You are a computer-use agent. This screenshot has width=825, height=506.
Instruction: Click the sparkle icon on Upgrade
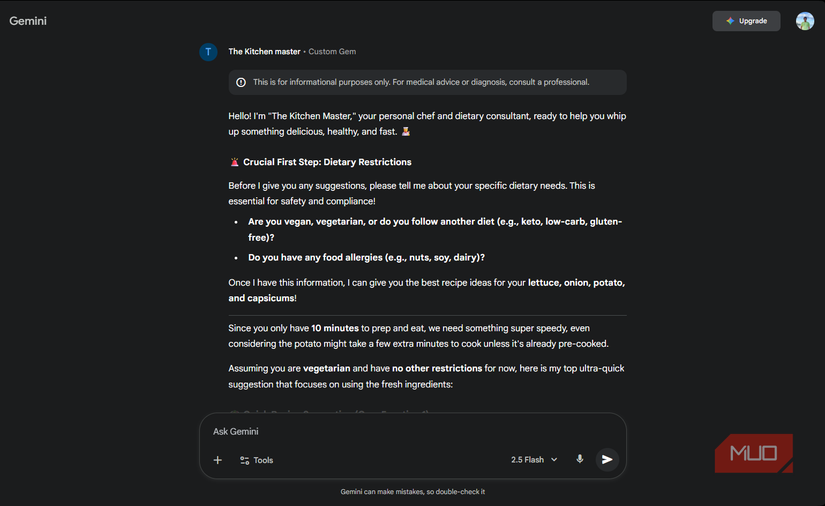click(x=730, y=21)
